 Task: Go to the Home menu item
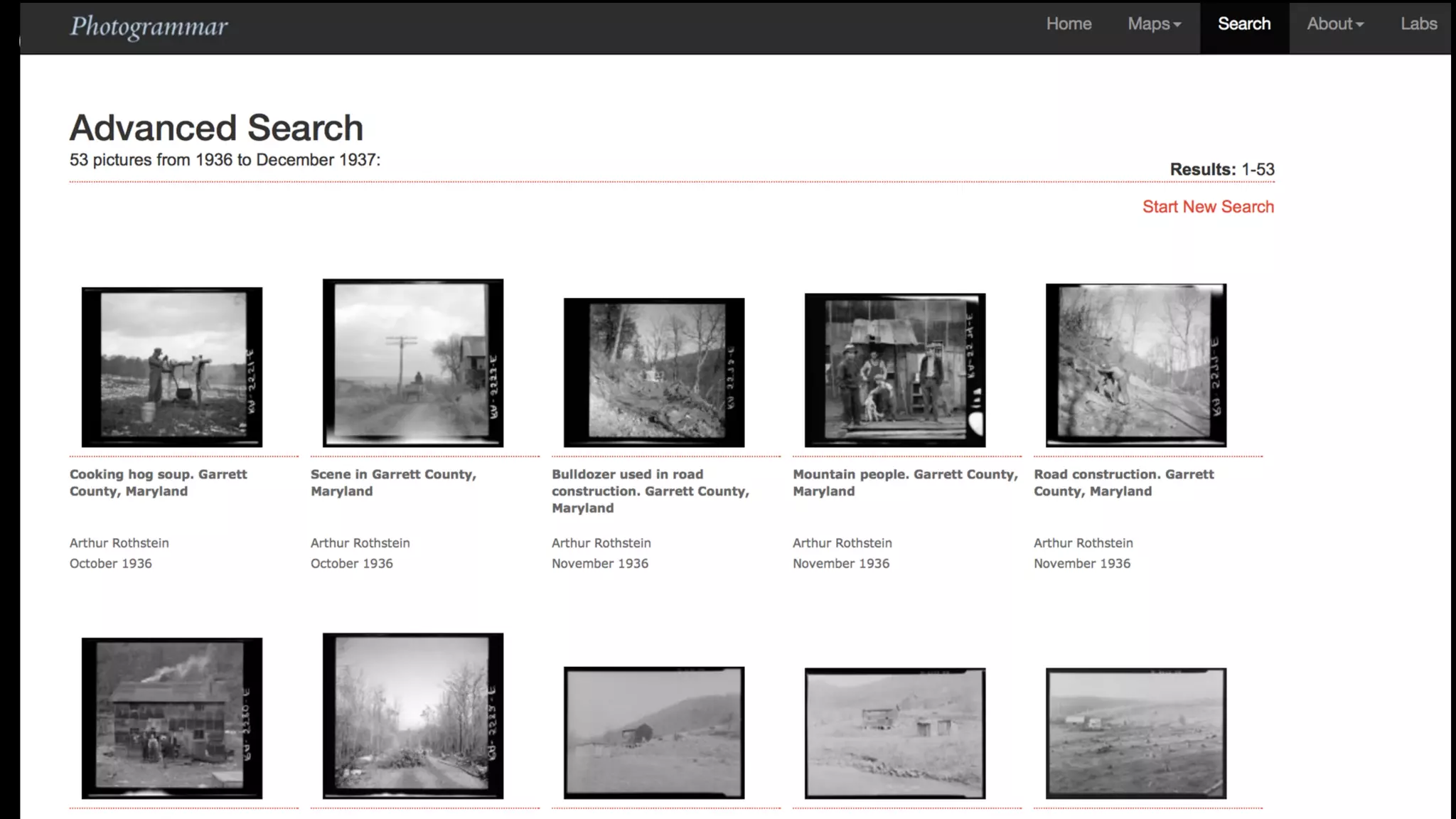coord(1069,24)
